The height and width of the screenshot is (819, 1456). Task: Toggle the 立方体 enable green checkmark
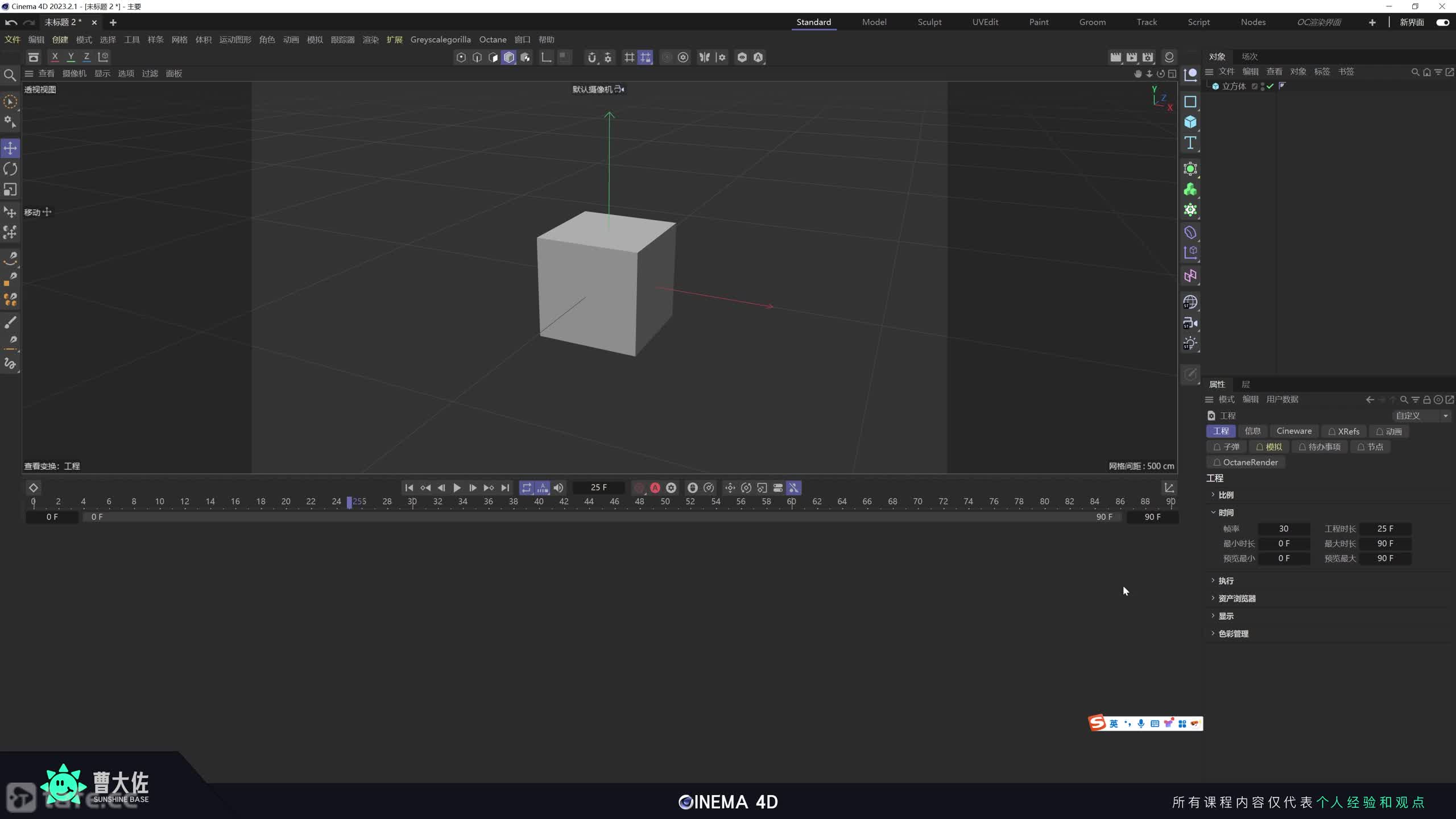point(1270,86)
